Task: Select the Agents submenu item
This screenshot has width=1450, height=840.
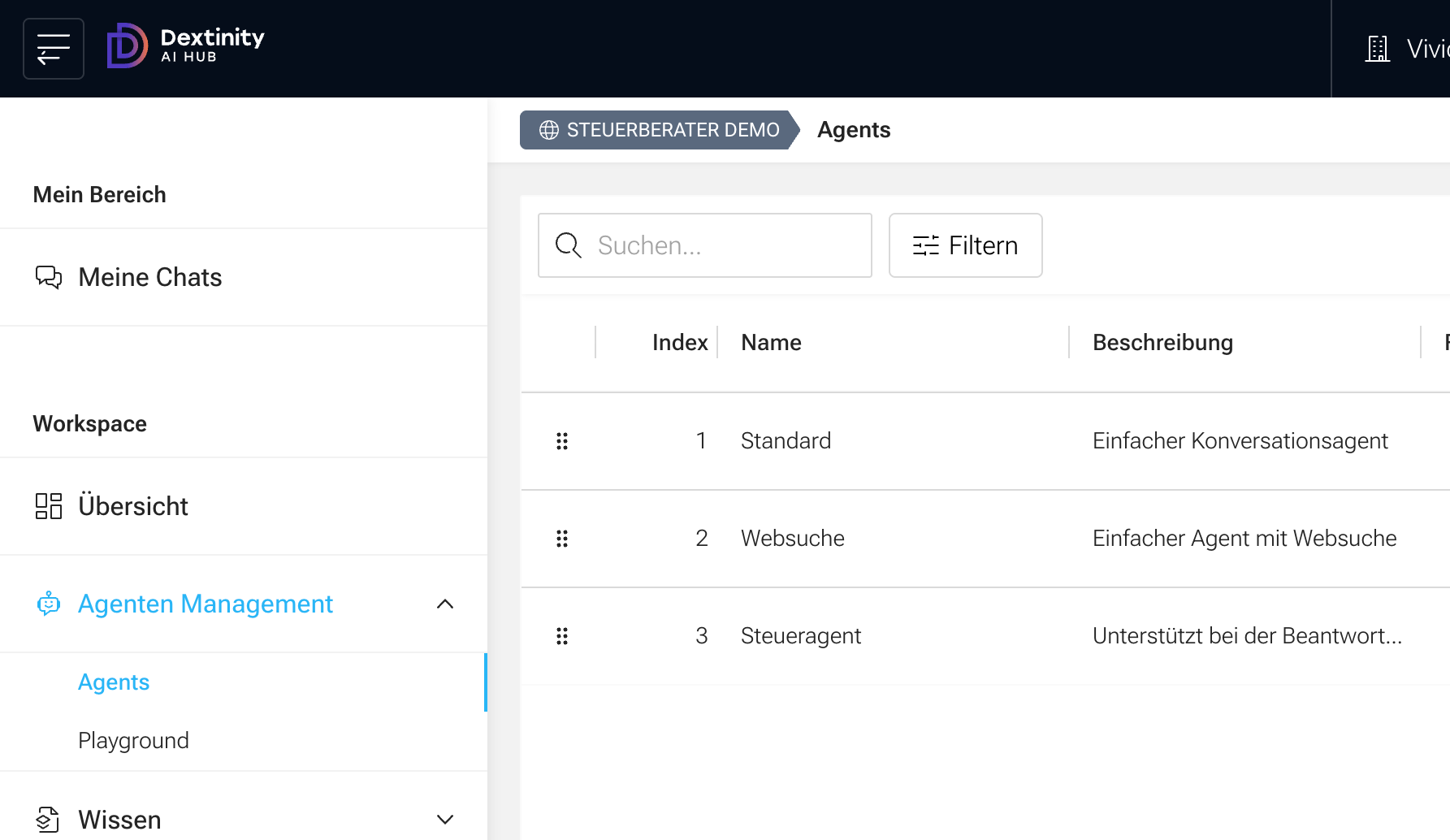Action: [x=114, y=682]
